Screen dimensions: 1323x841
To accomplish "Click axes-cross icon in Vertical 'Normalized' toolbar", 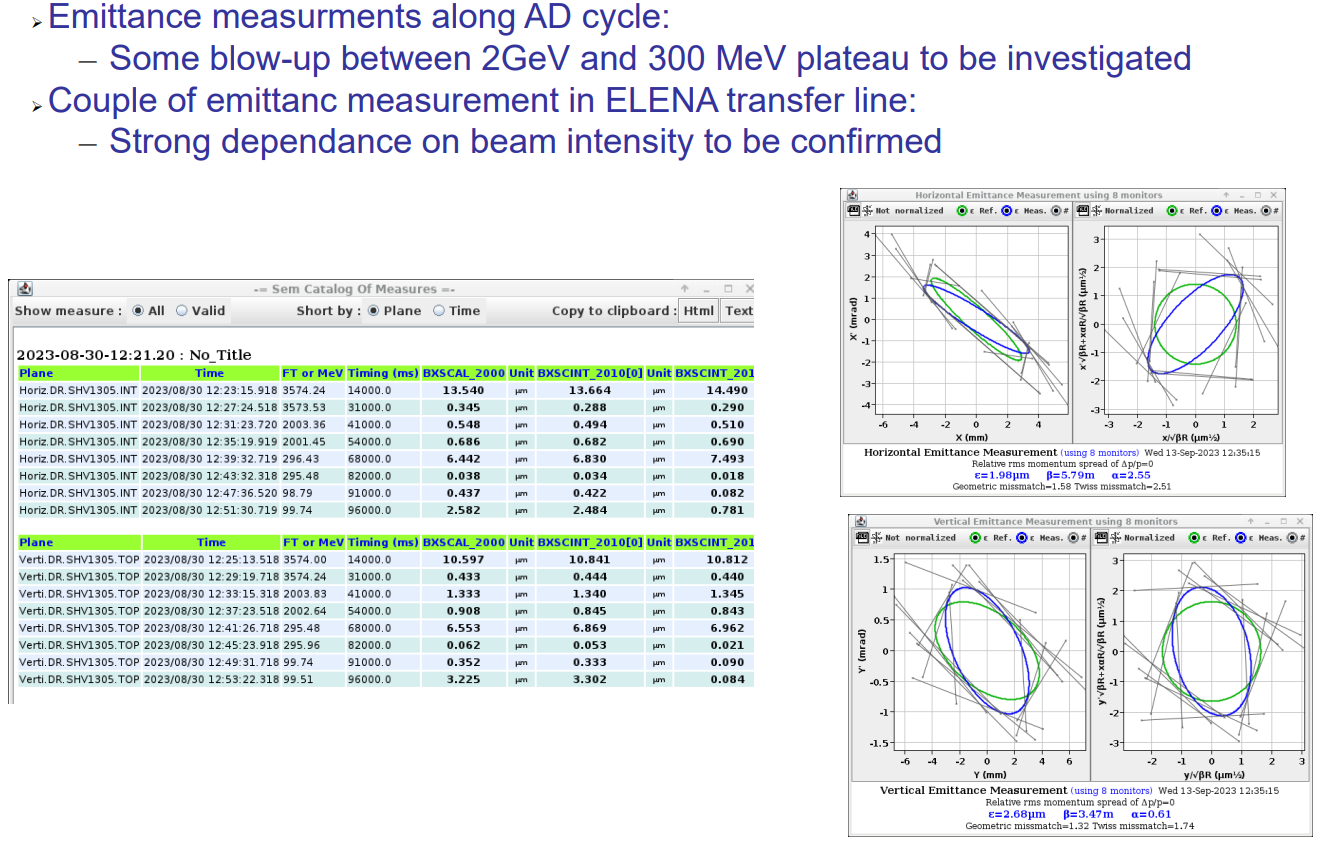I will click(x=1115, y=537).
